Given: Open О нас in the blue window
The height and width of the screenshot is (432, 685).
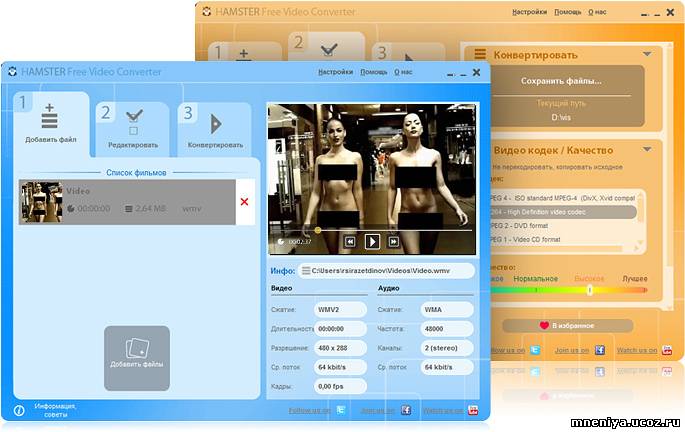Looking at the screenshot, I should tap(403, 72).
